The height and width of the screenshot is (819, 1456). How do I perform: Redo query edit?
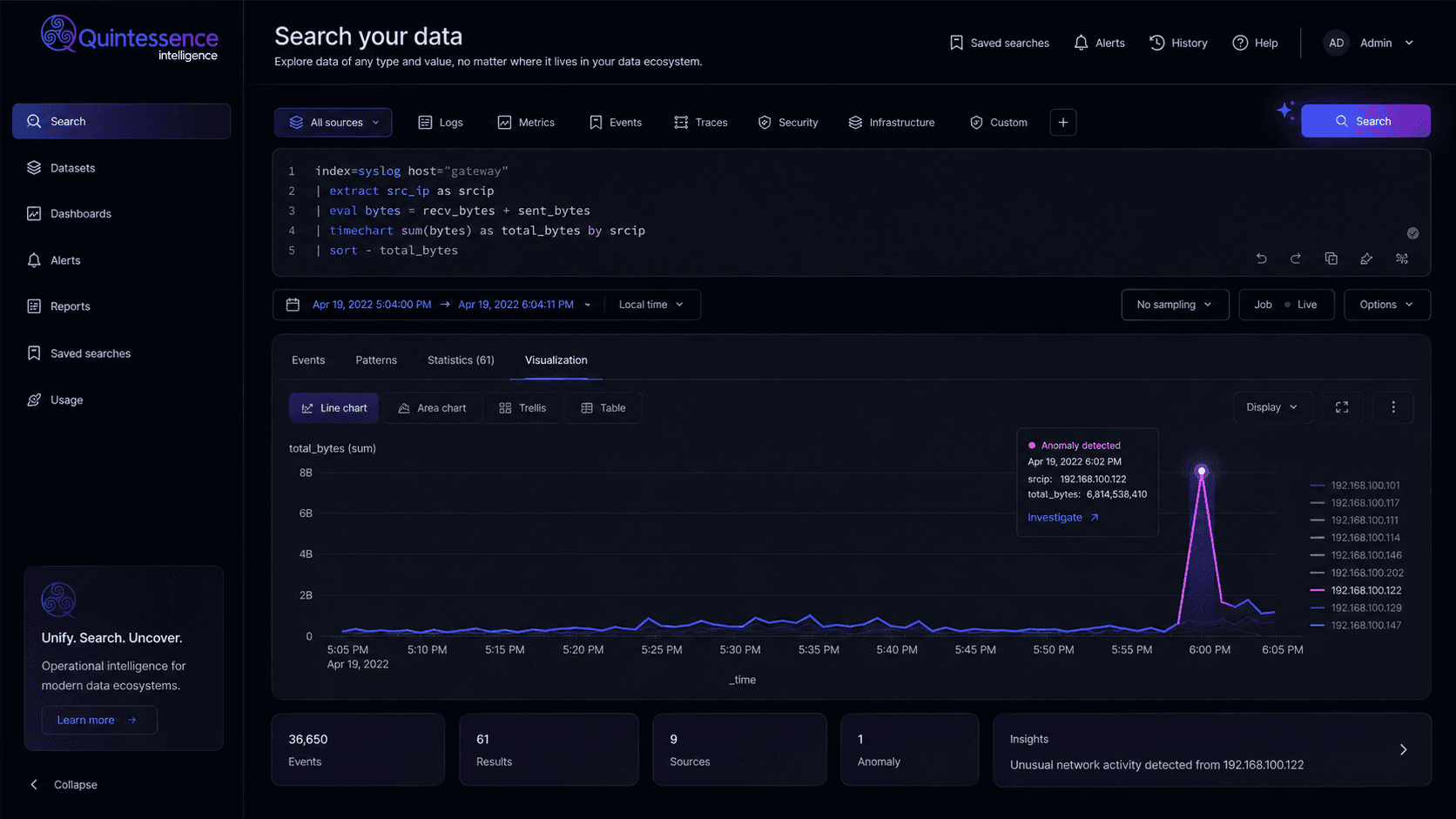click(1296, 258)
